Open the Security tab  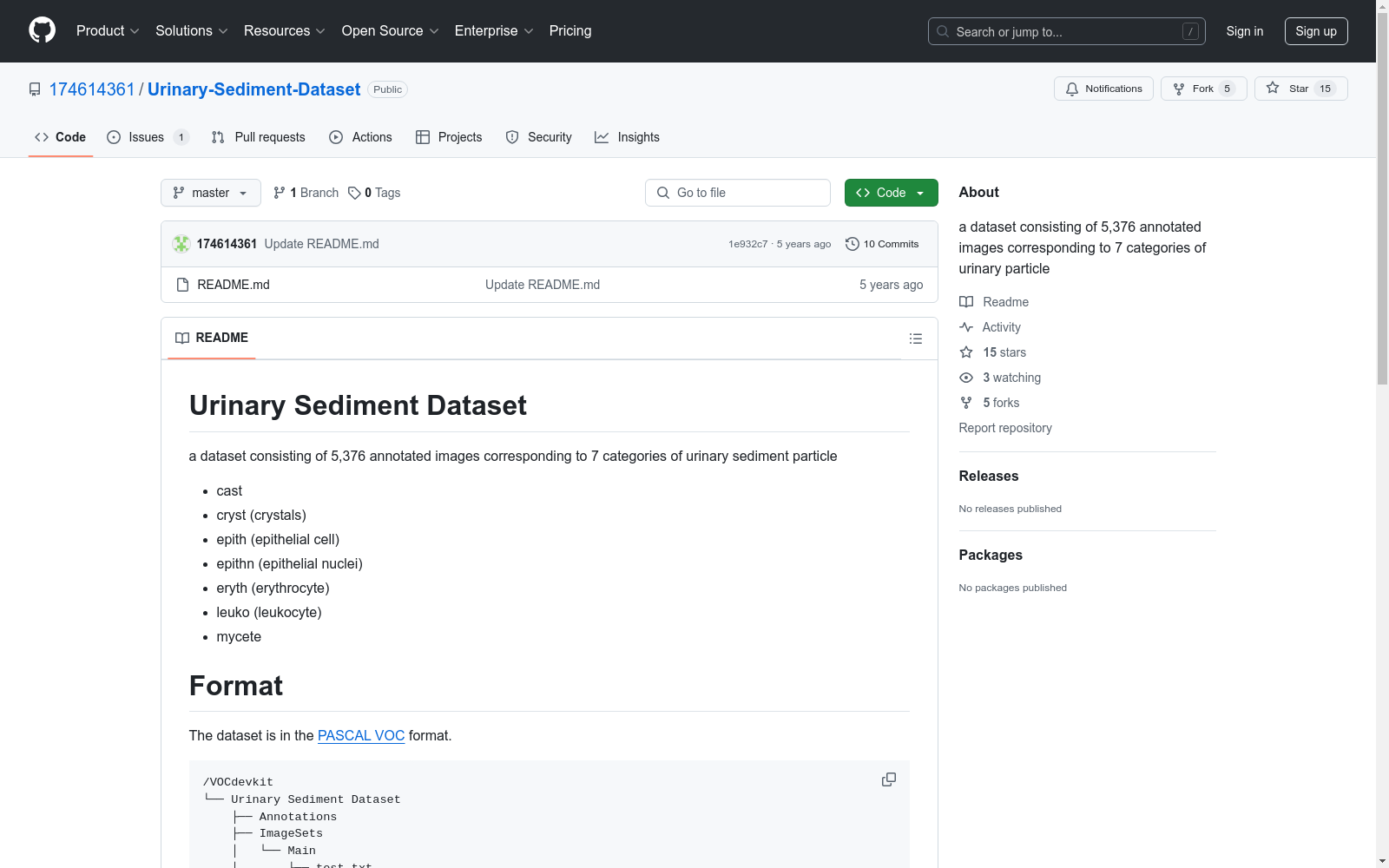pyautogui.click(x=539, y=137)
